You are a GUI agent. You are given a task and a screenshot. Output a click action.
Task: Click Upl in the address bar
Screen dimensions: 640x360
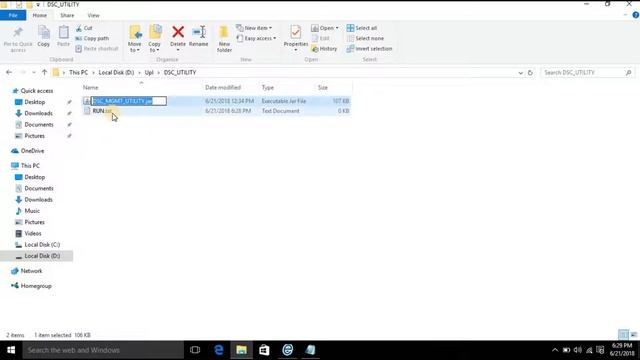(149, 72)
